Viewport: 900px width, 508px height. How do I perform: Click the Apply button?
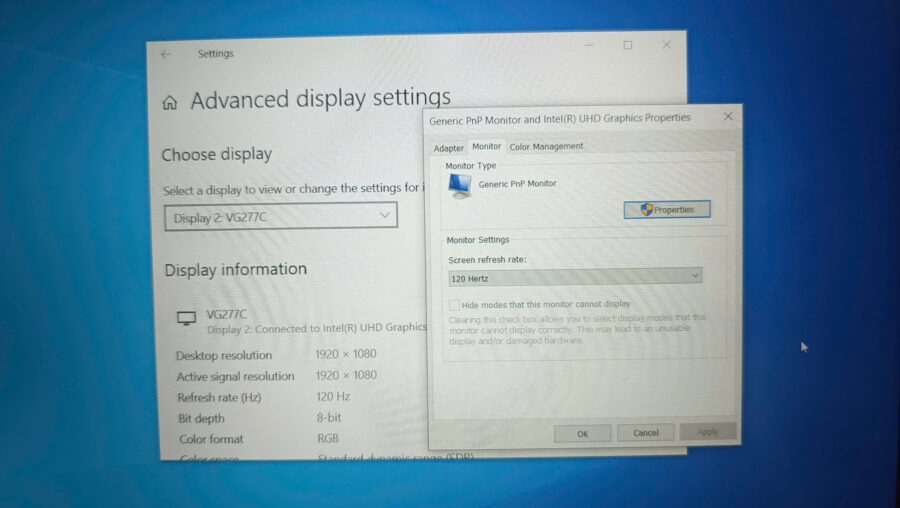click(708, 431)
